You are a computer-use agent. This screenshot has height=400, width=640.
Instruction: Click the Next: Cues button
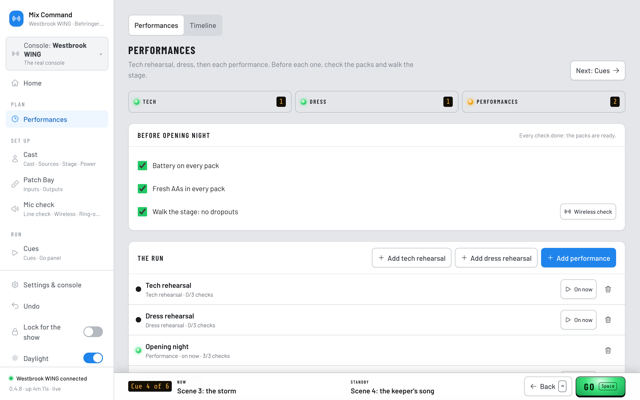pyautogui.click(x=598, y=71)
